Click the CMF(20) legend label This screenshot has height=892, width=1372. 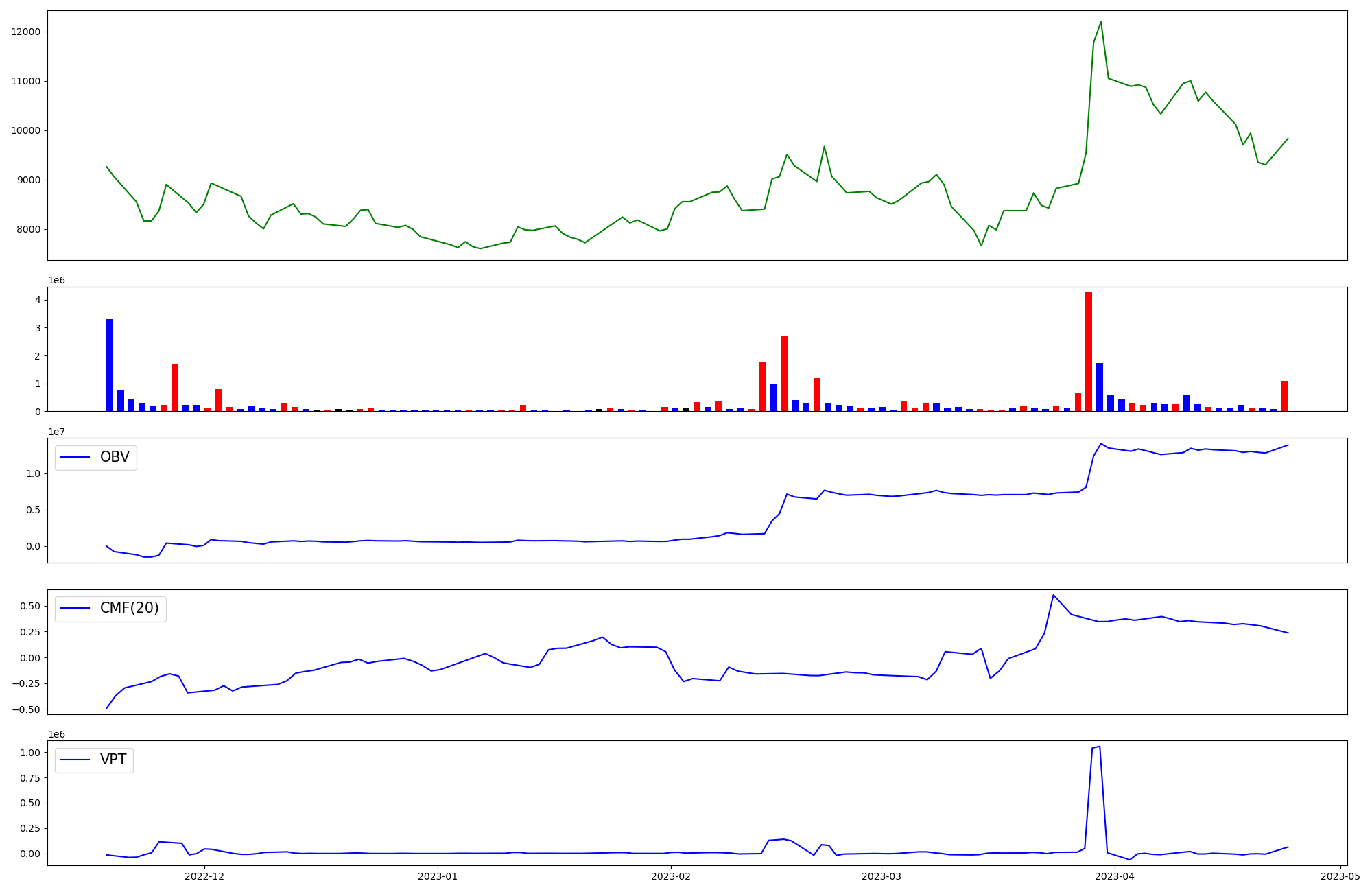pyautogui.click(x=129, y=609)
